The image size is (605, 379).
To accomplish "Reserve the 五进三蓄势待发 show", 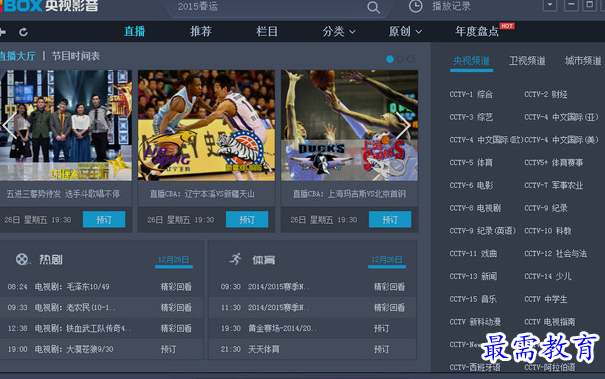I will tap(104, 220).
